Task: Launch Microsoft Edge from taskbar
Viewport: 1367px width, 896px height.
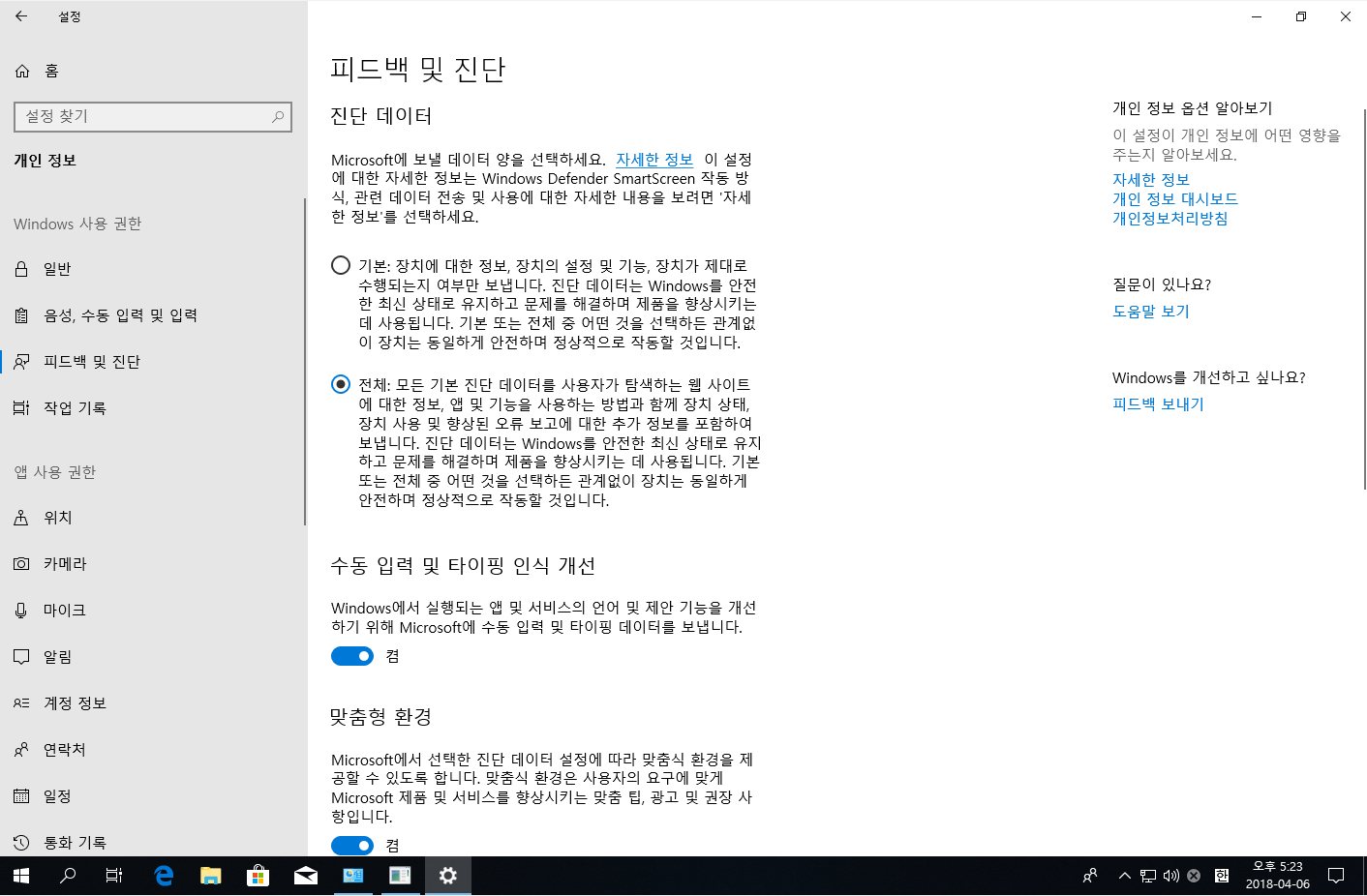Action: pos(164,876)
